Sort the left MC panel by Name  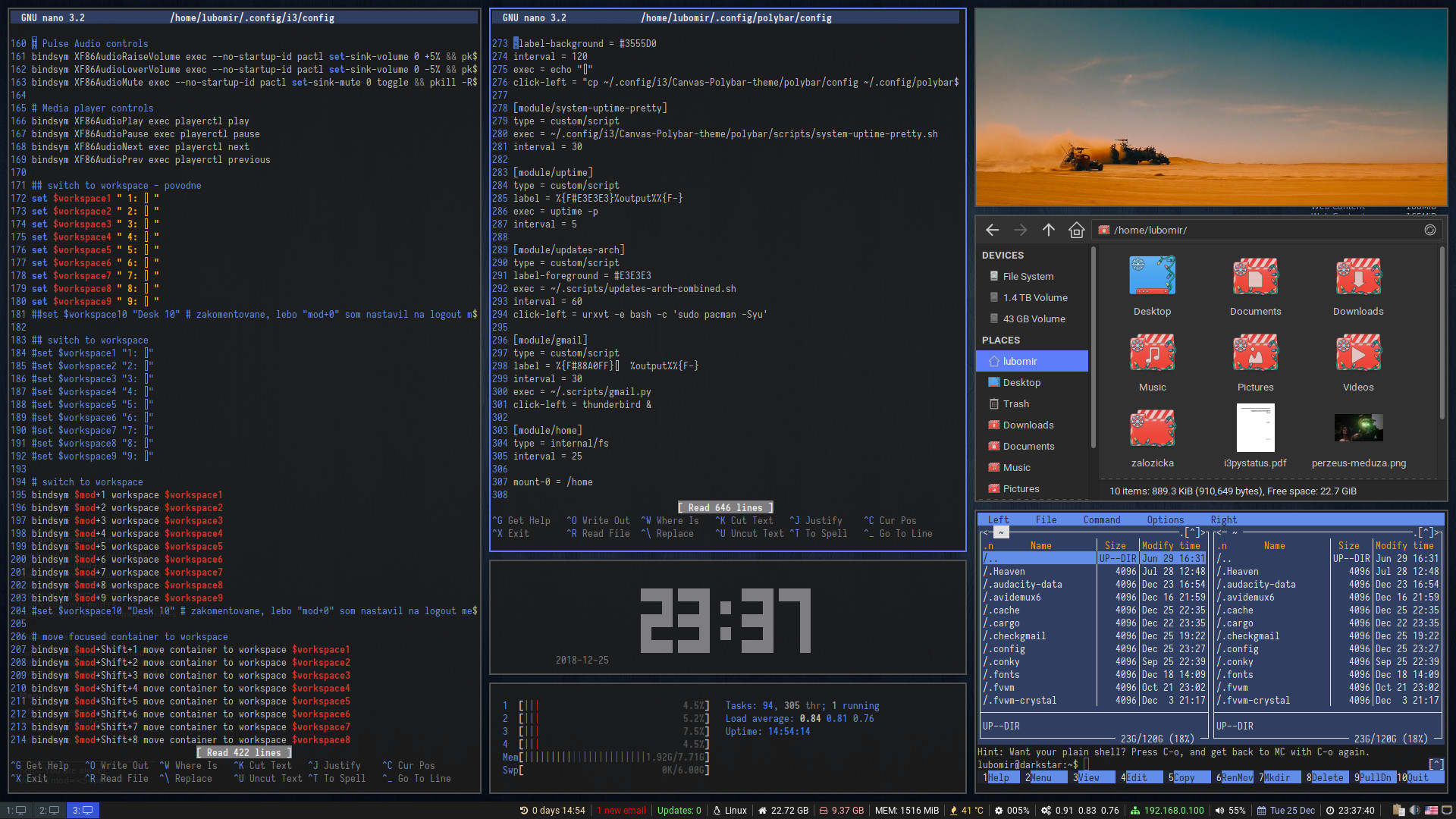1040,546
